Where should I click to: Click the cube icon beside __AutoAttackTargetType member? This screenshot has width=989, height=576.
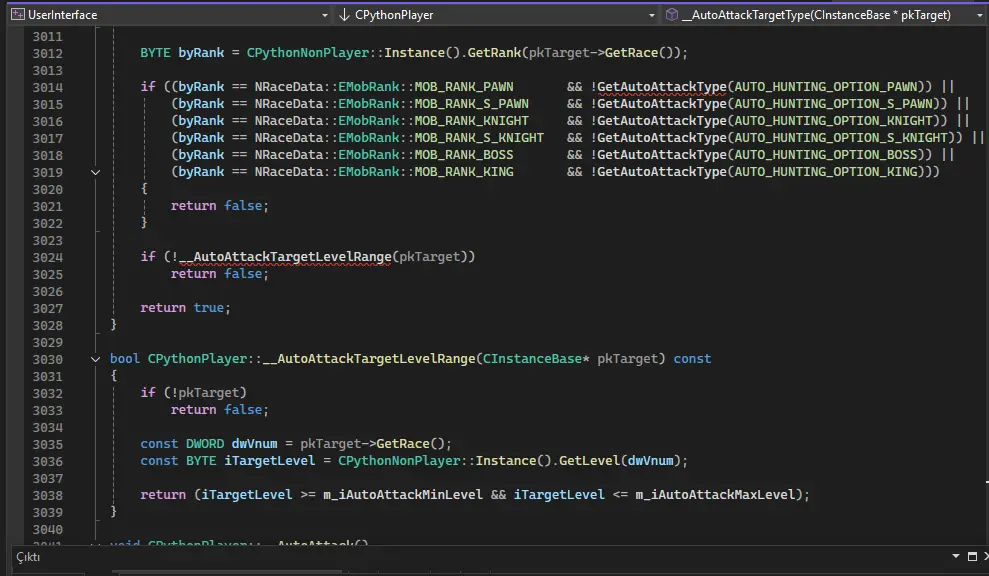tap(672, 15)
